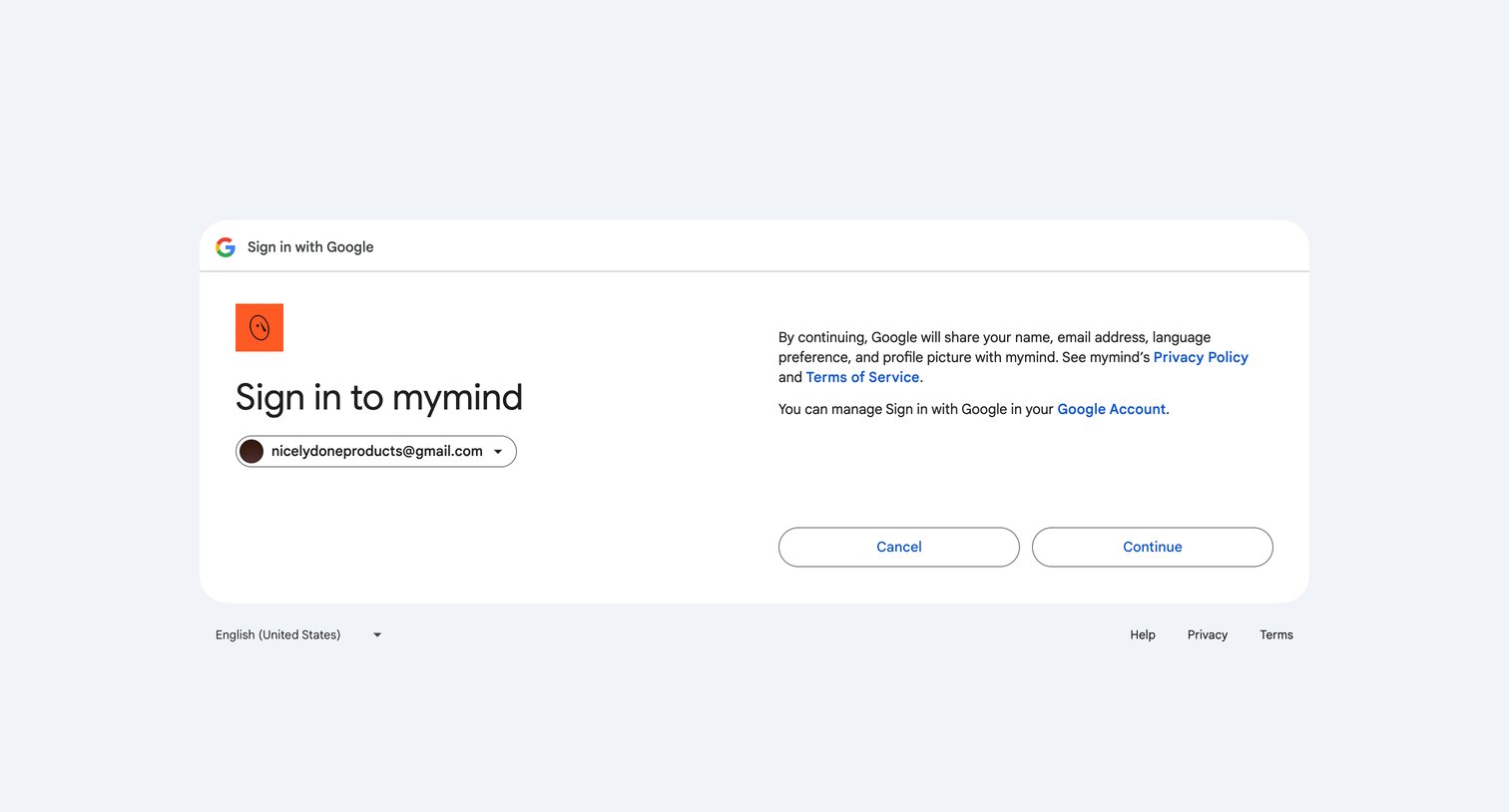
Task: Click the 'Sign in with Google' header text
Action: pos(310,247)
